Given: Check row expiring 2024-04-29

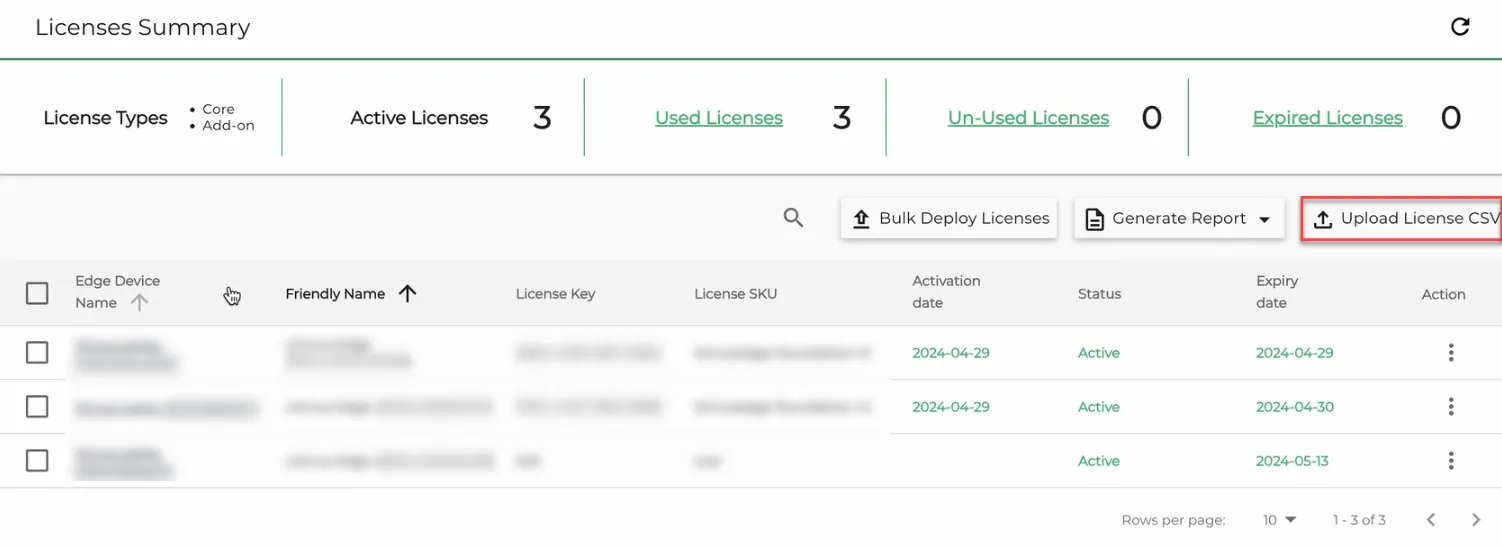Looking at the screenshot, I should [37, 353].
